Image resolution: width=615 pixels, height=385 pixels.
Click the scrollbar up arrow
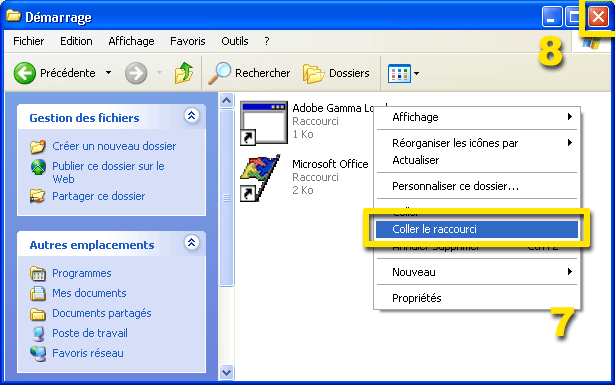tap(226, 100)
